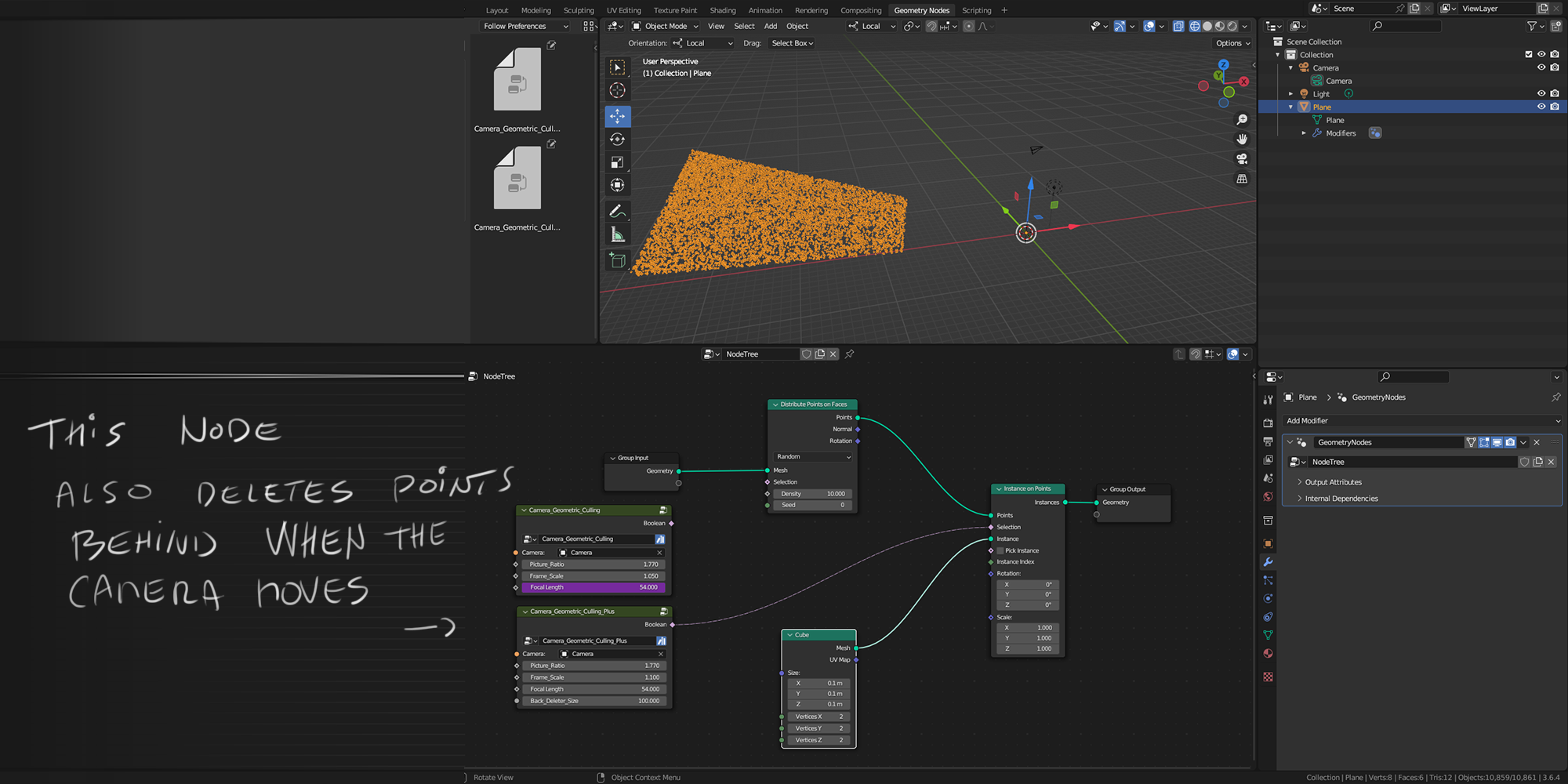Viewport: 1568px width, 784px height.
Task: Disable camera render visibility for the Plane
Action: point(1555,106)
